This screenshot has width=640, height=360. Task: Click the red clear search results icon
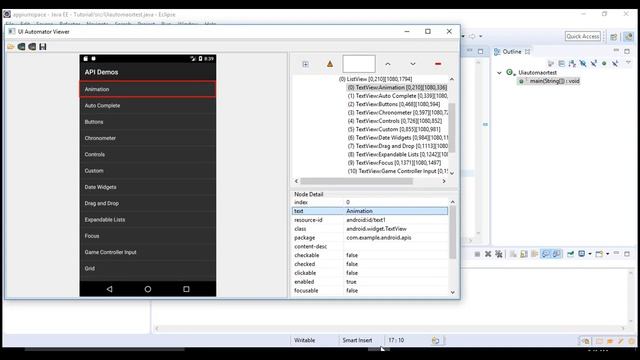click(x=438, y=64)
